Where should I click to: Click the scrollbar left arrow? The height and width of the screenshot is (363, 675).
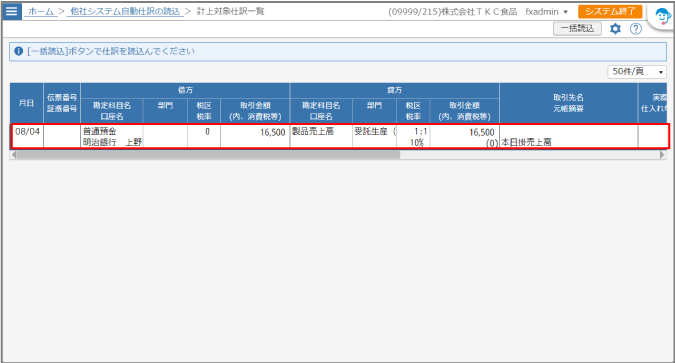click(14, 155)
